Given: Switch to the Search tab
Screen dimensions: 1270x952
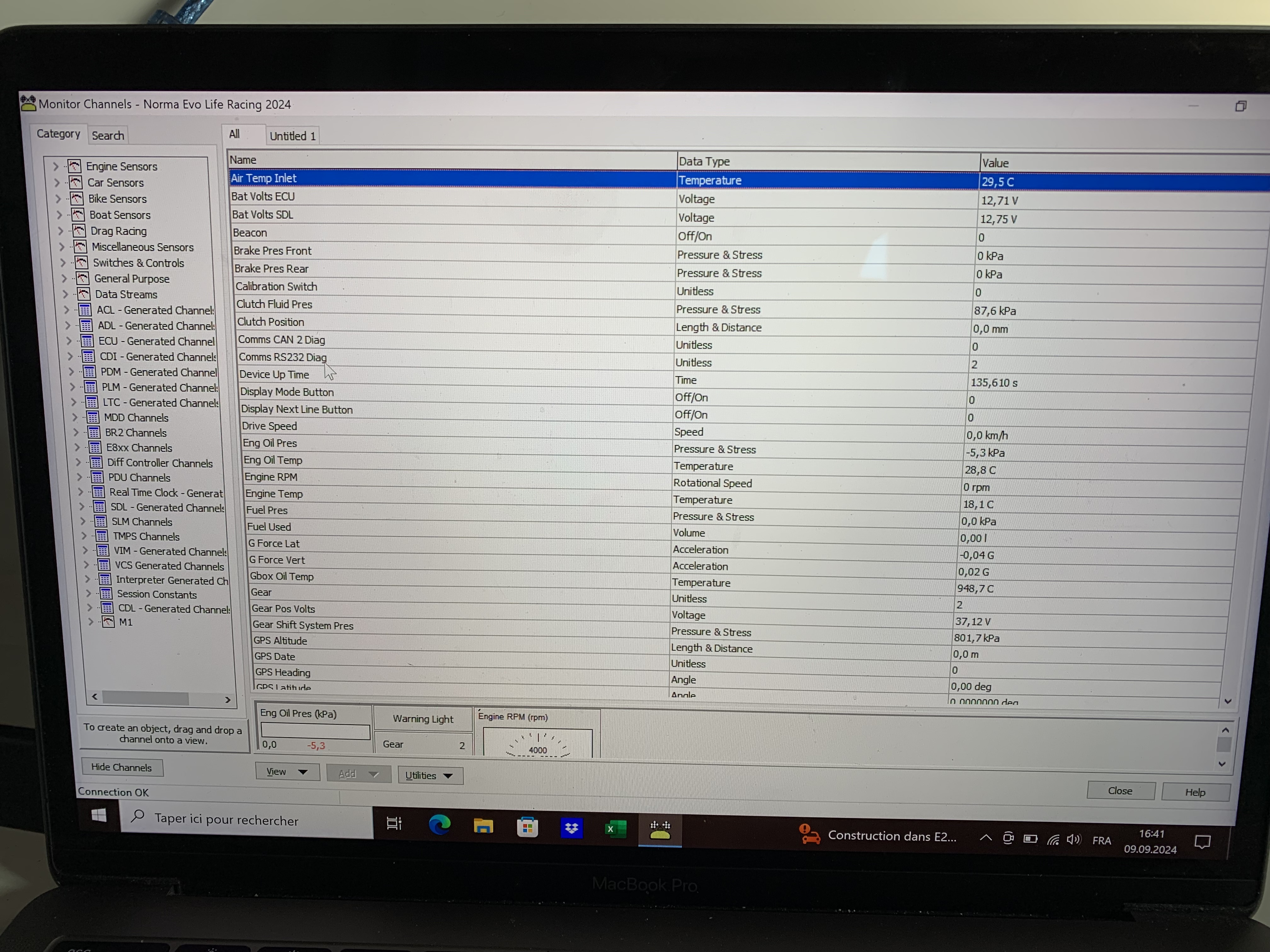Looking at the screenshot, I should [108, 135].
